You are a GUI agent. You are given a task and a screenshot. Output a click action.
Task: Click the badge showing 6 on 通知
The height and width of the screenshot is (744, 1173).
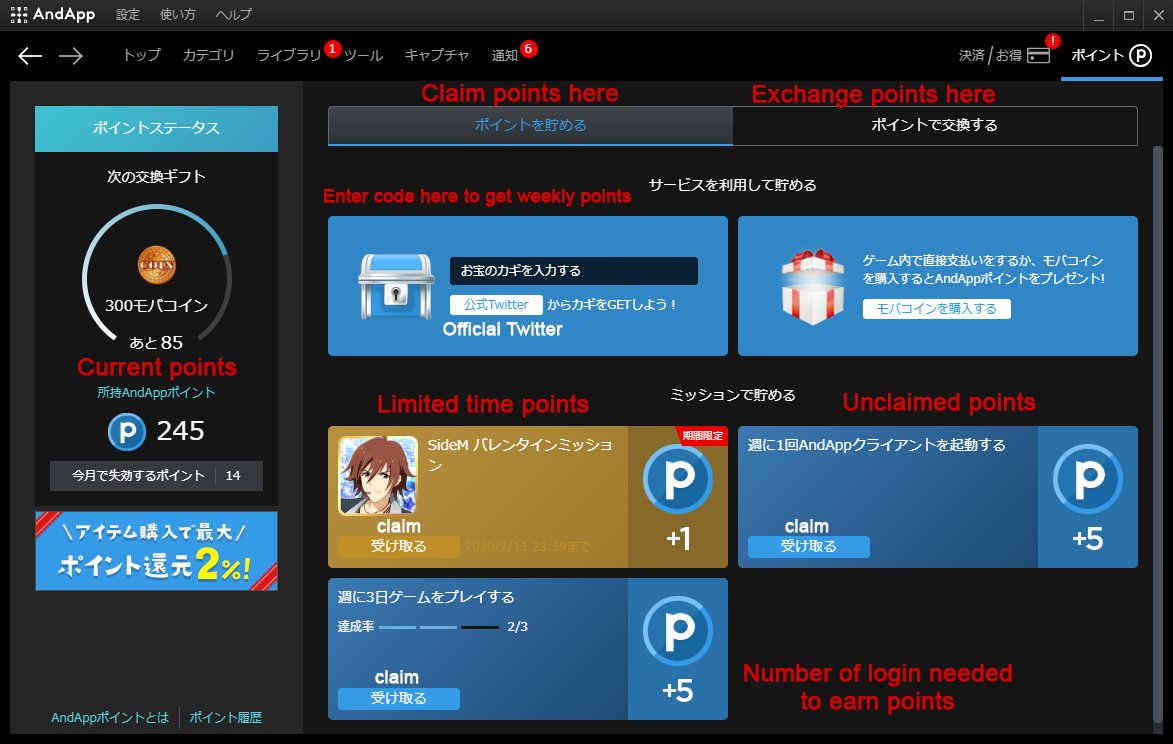[x=529, y=49]
